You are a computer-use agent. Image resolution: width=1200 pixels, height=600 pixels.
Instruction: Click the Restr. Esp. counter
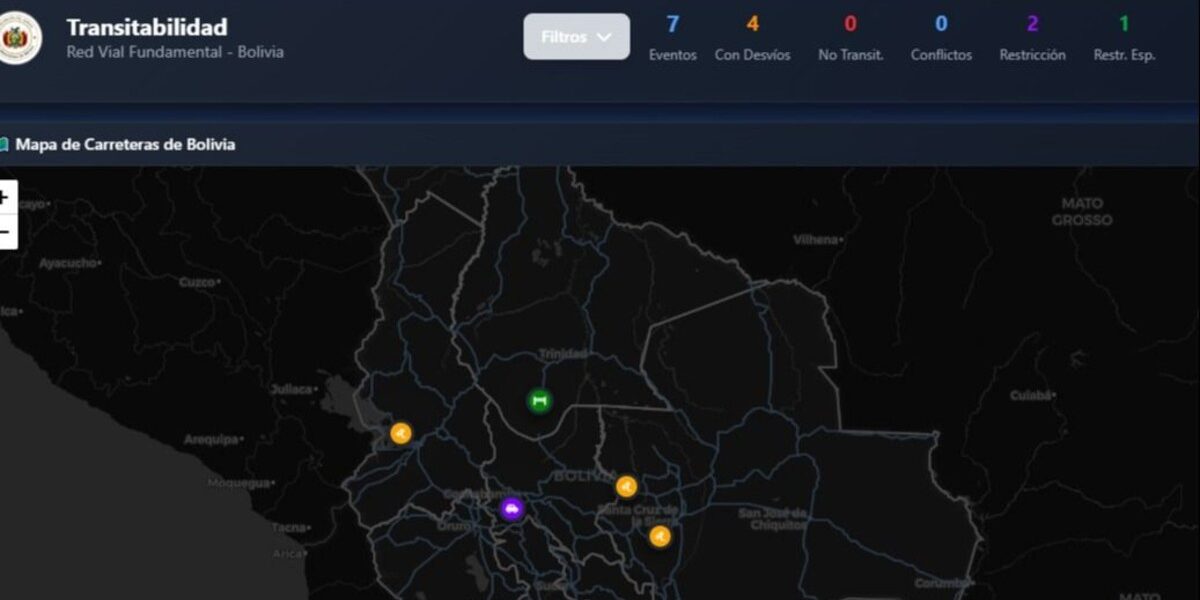(x=1124, y=38)
